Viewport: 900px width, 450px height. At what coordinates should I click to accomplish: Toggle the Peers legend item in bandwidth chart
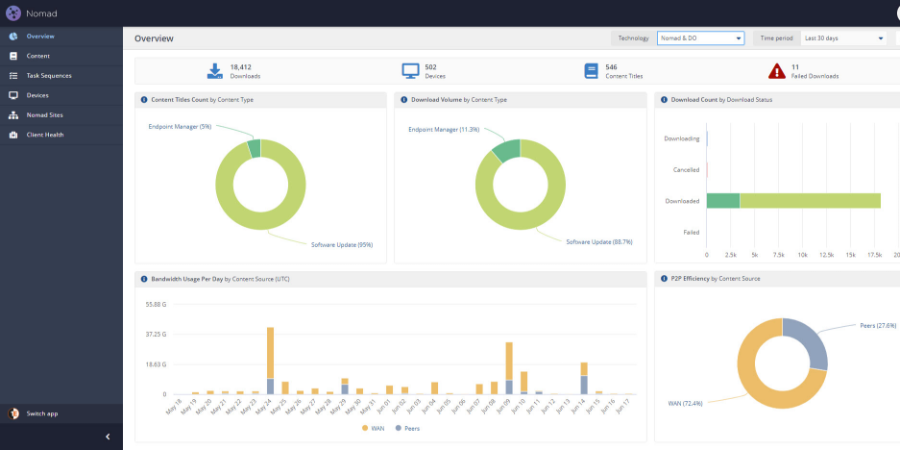pos(410,427)
